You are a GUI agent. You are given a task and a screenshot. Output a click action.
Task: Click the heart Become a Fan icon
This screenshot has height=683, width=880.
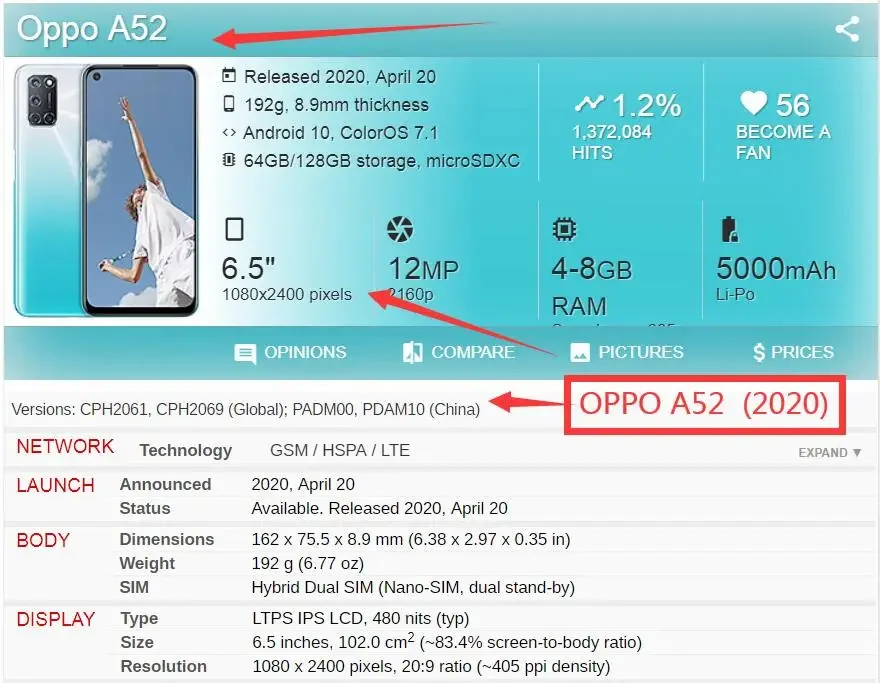[x=753, y=103]
